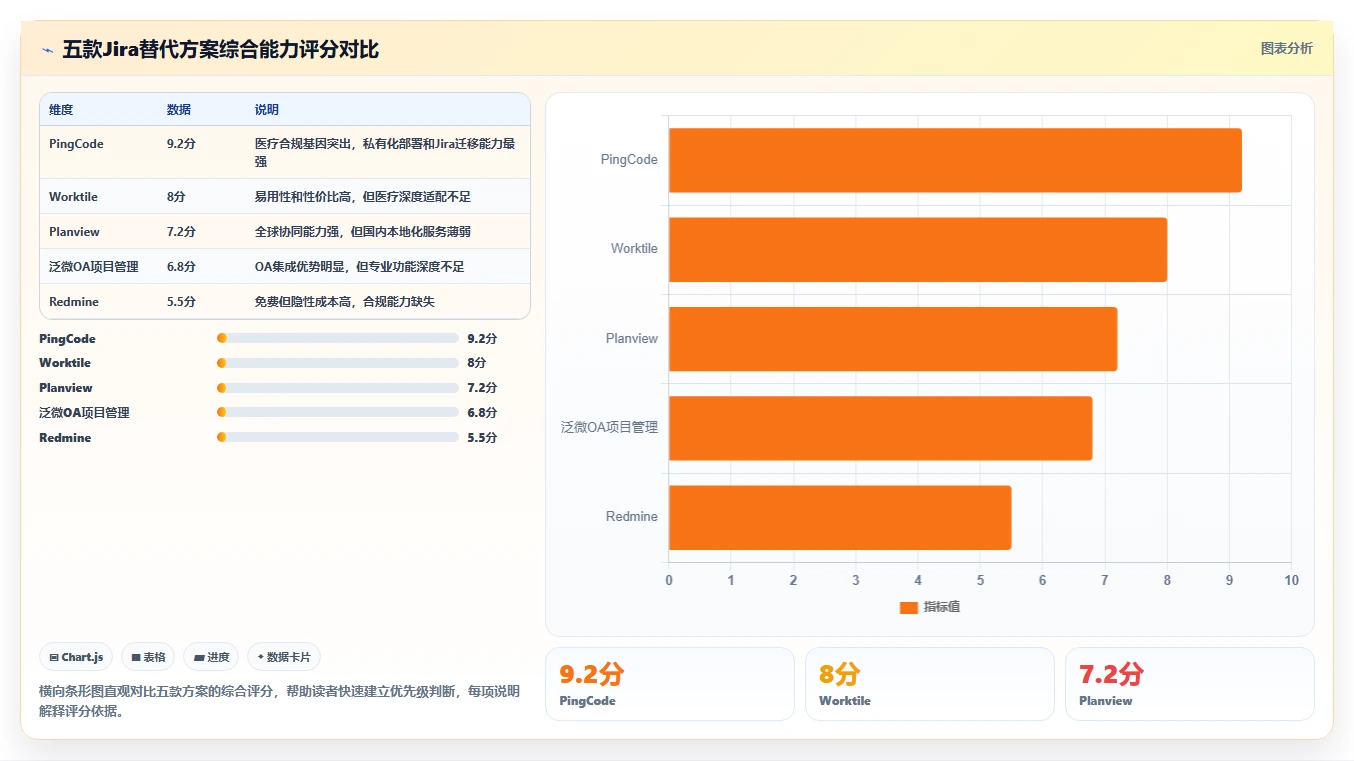Screen dimensions: 1354x761
Task: Click the Redmine label in the progress list
Action: click(x=65, y=438)
